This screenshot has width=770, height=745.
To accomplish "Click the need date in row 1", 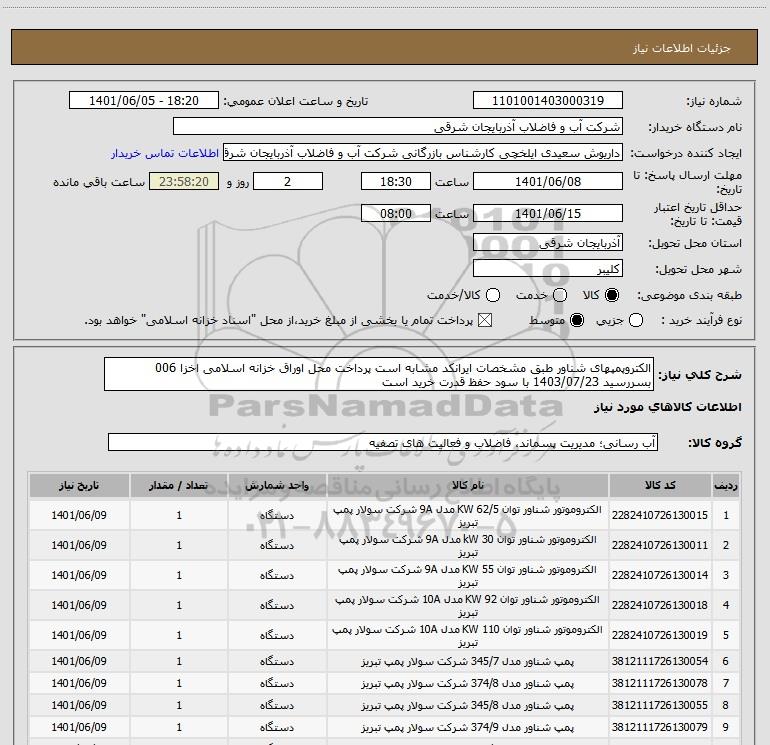I will coord(79,515).
